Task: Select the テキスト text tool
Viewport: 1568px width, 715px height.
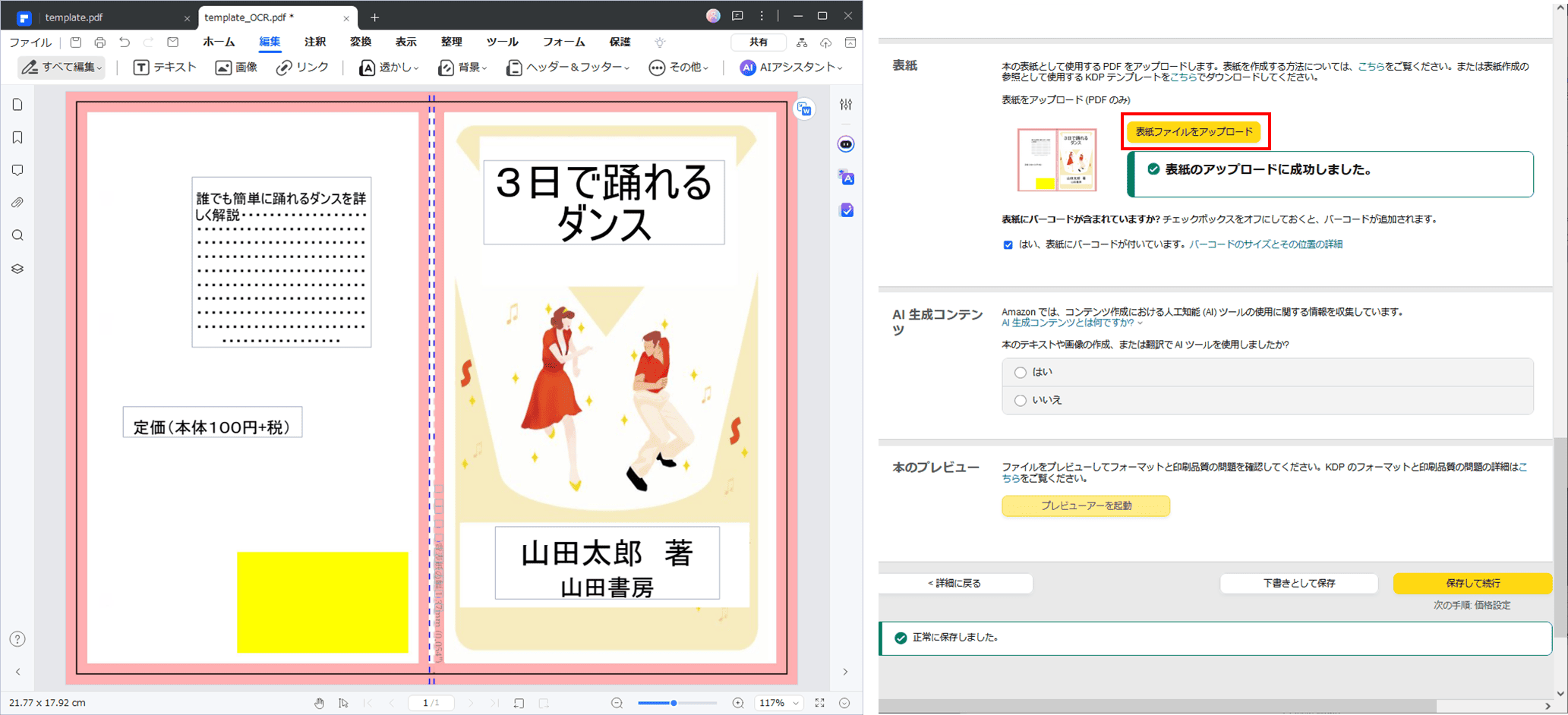Action: coord(165,68)
